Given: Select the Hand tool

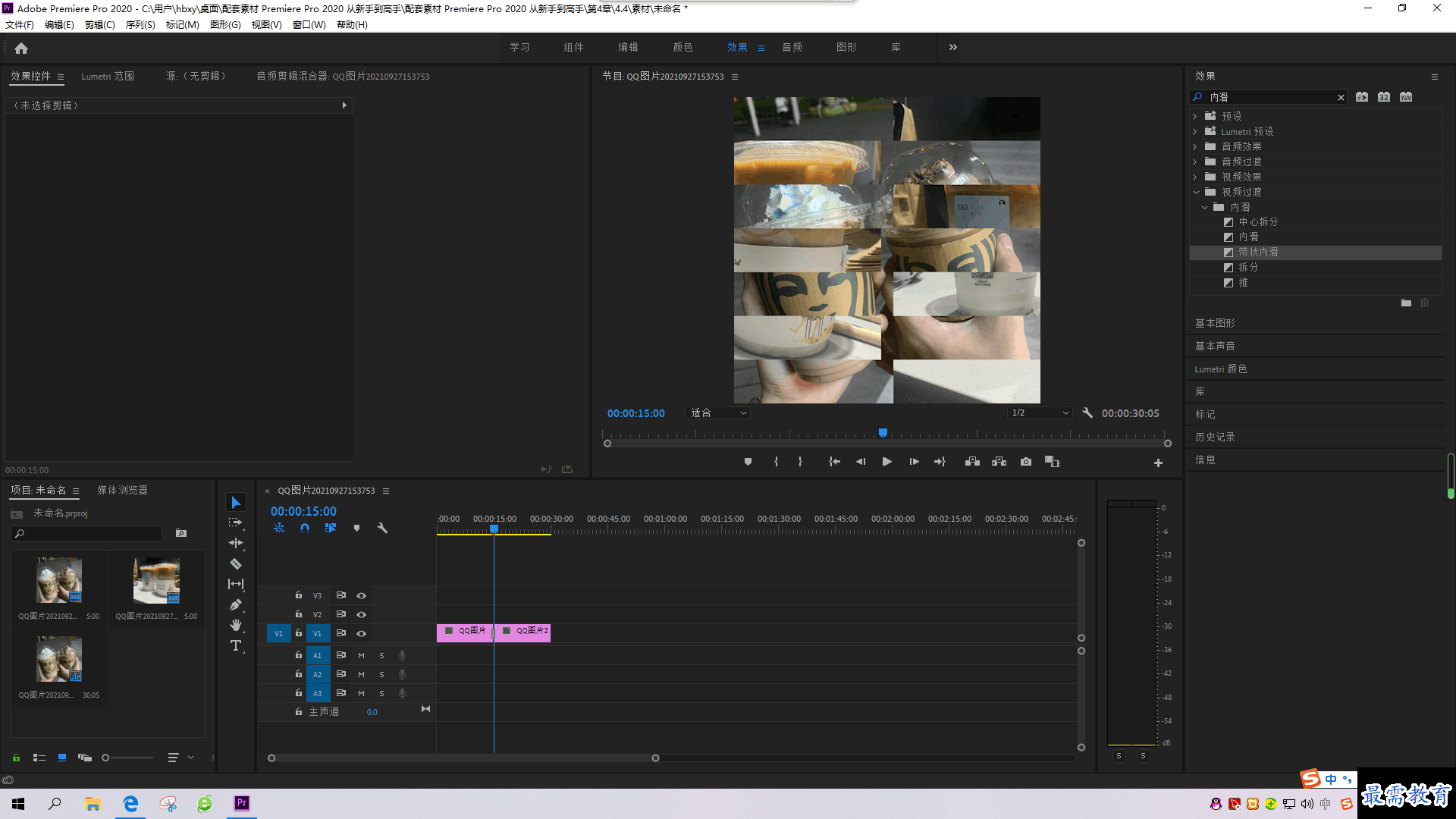Looking at the screenshot, I should point(236,625).
